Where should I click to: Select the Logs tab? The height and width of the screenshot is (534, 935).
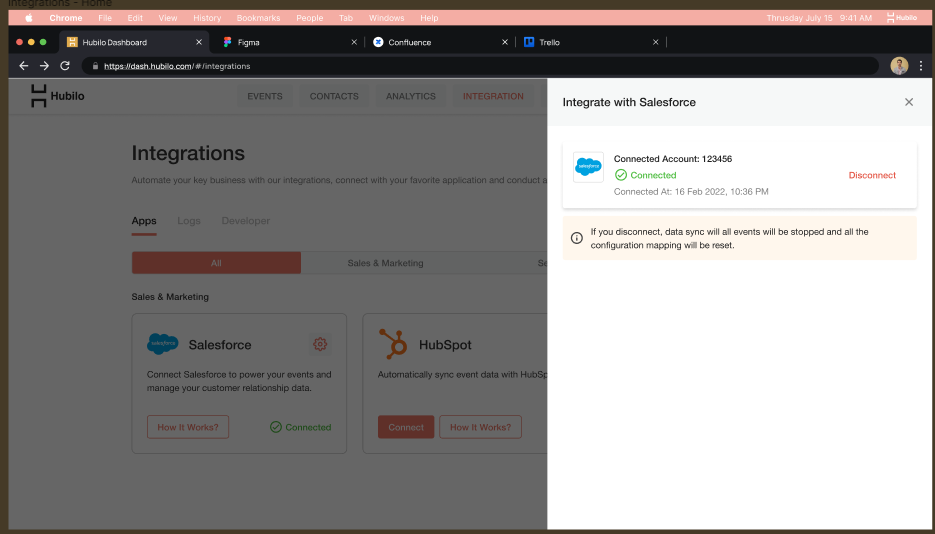point(188,221)
